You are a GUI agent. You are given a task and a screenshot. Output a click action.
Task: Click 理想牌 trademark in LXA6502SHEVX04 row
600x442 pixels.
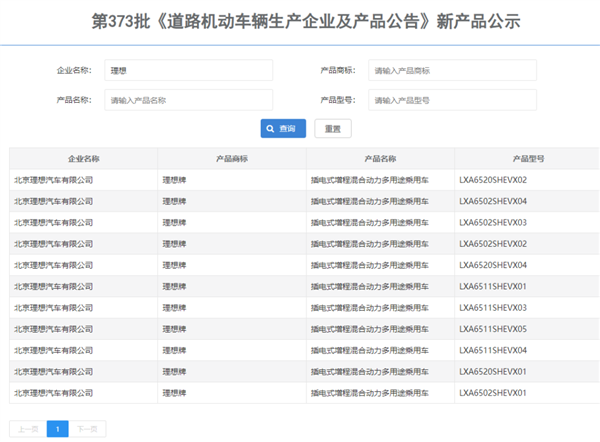[x=174, y=201]
